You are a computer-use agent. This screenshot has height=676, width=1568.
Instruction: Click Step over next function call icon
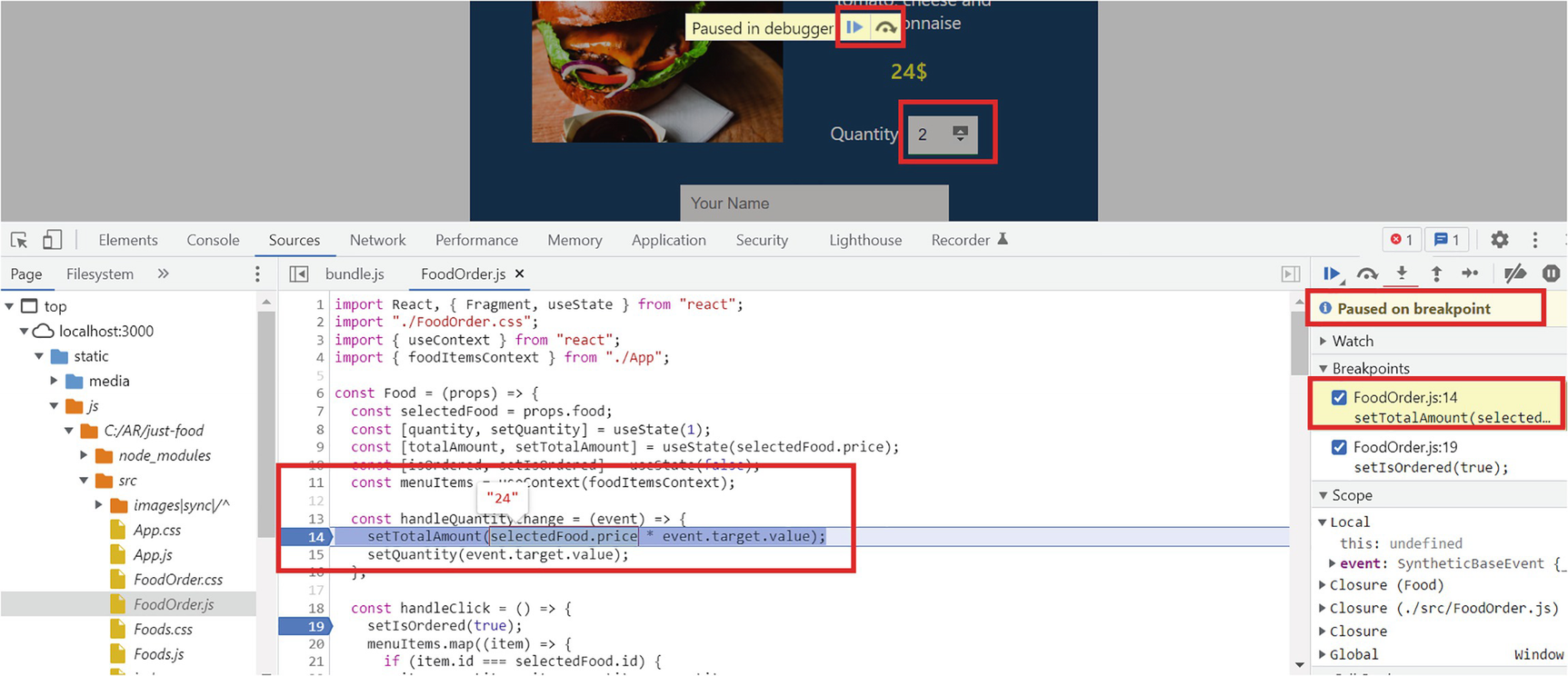pyautogui.click(x=1366, y=273)
